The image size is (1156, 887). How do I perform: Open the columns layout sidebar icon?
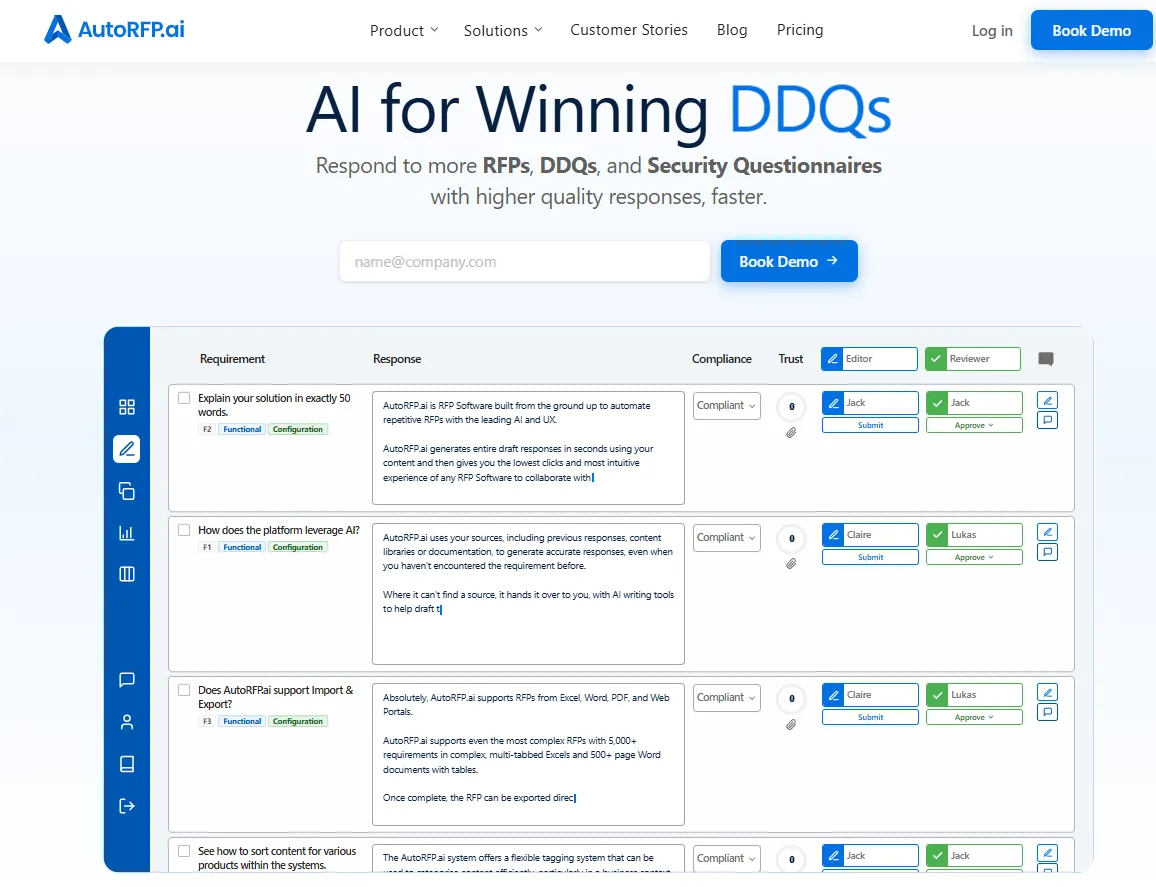click(127, 574)
